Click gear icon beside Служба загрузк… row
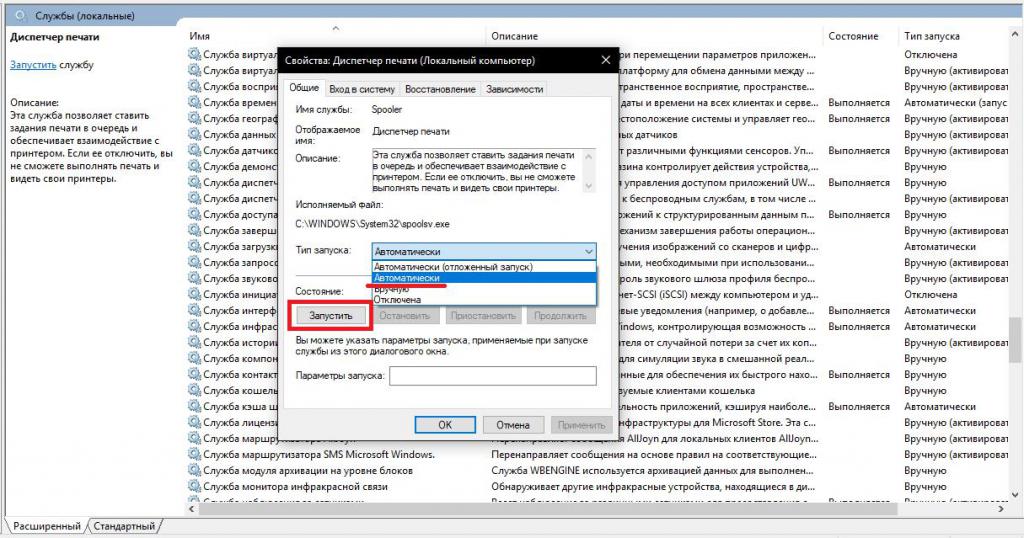This screenshot has width=1024, height=538. (x=195, y=246)
